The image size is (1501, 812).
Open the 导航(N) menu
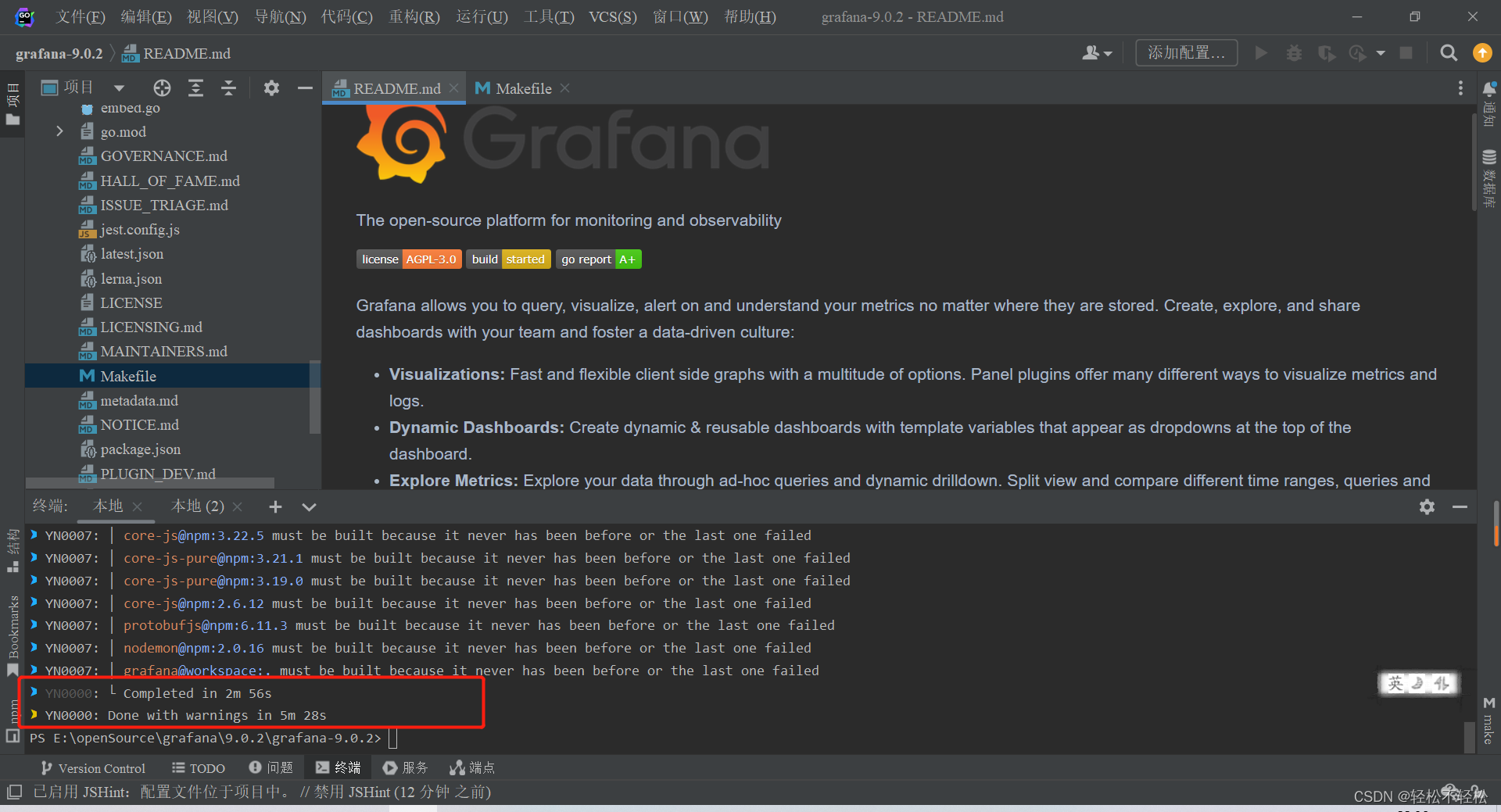[x=280, y=16]
